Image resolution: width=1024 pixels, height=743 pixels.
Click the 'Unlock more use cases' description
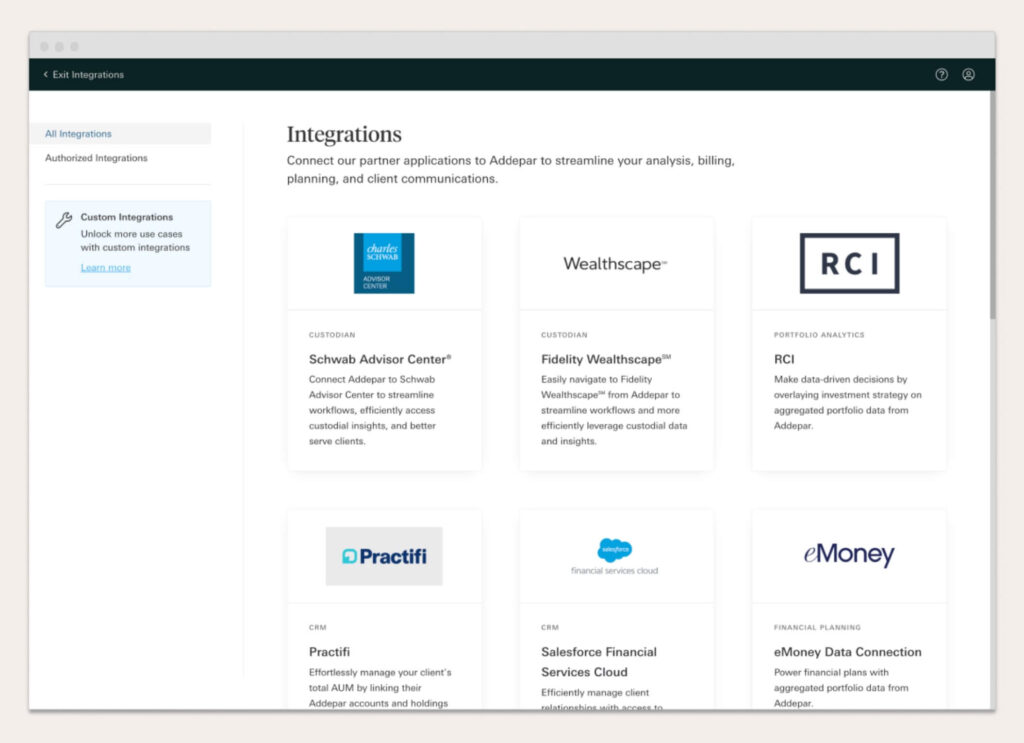point(135,240)
